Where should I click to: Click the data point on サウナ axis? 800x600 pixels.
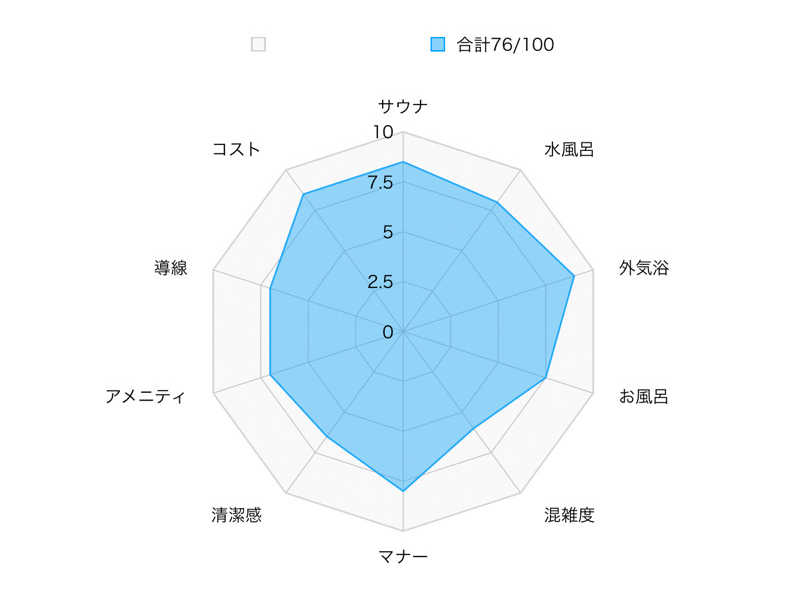point(403,162)
